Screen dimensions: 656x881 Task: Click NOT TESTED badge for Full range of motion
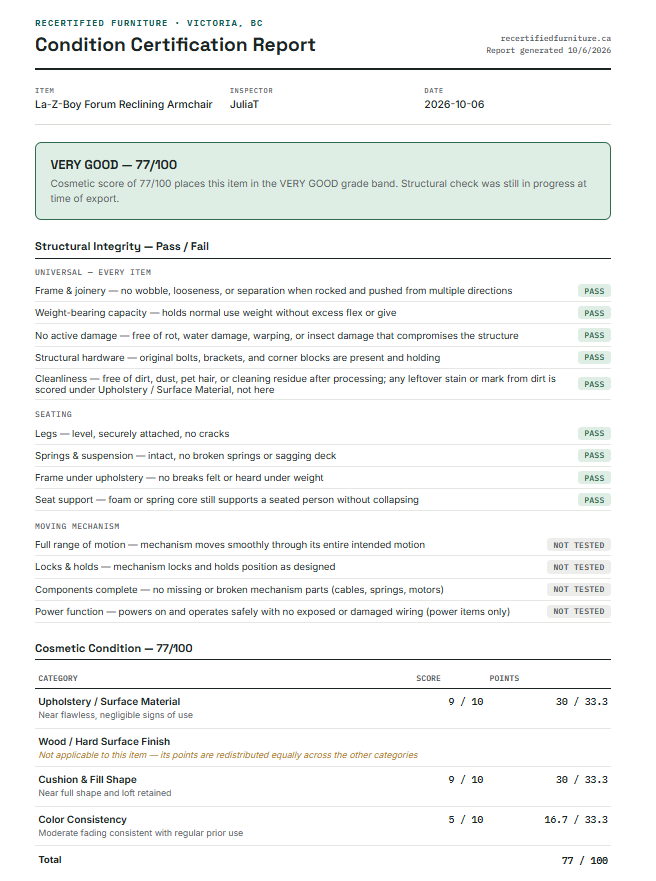click(579, 545)
